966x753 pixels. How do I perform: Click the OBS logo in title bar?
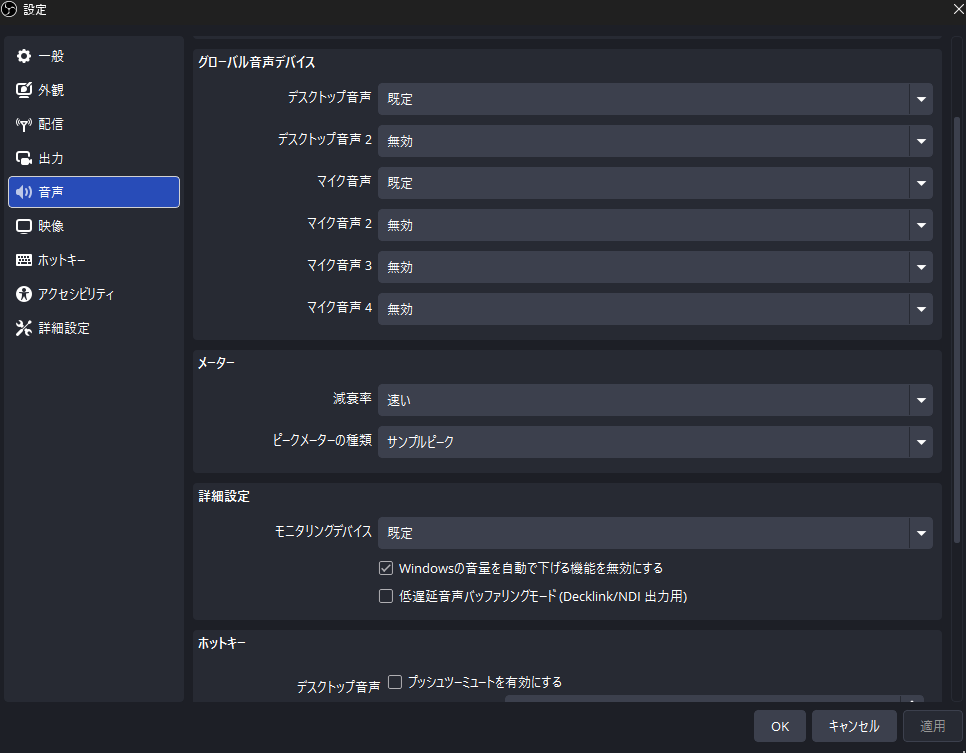point(9,9)
